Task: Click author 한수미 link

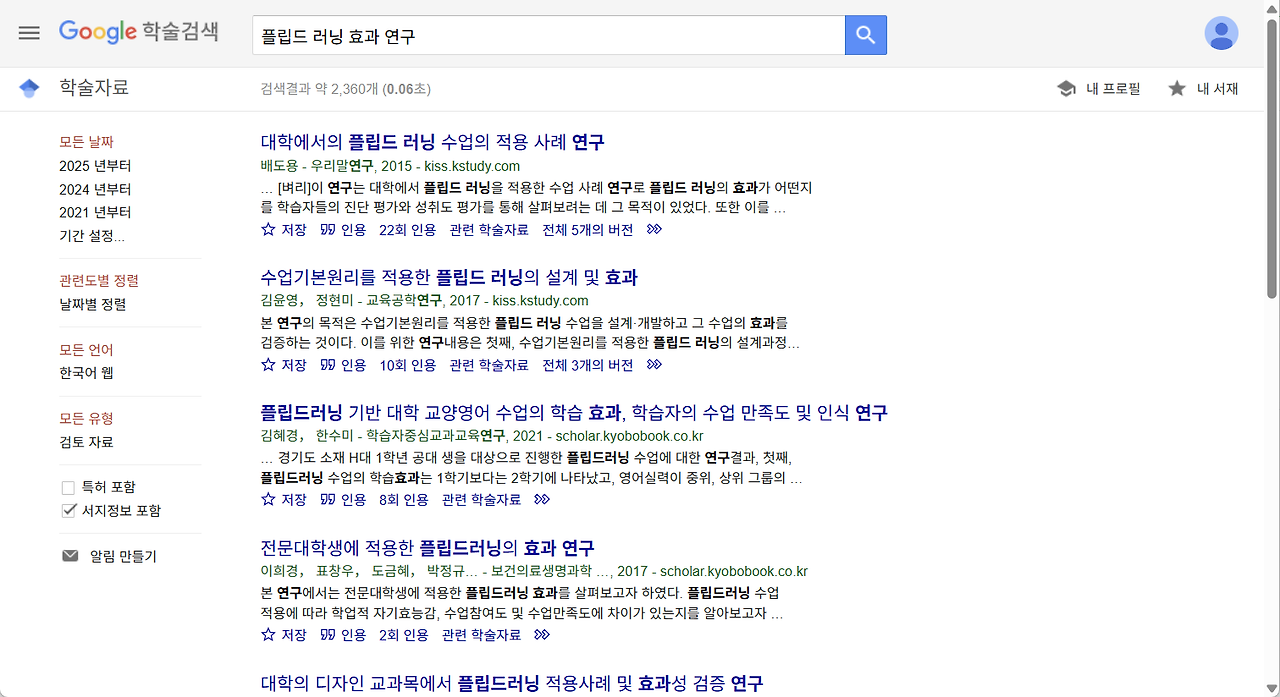Action: click(335, 436)
